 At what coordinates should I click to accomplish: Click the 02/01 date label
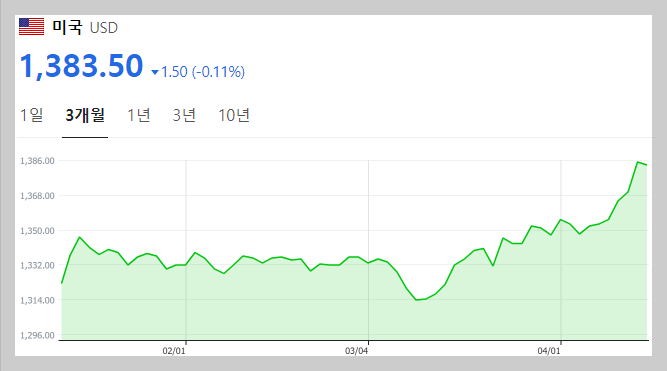(174, 351)
